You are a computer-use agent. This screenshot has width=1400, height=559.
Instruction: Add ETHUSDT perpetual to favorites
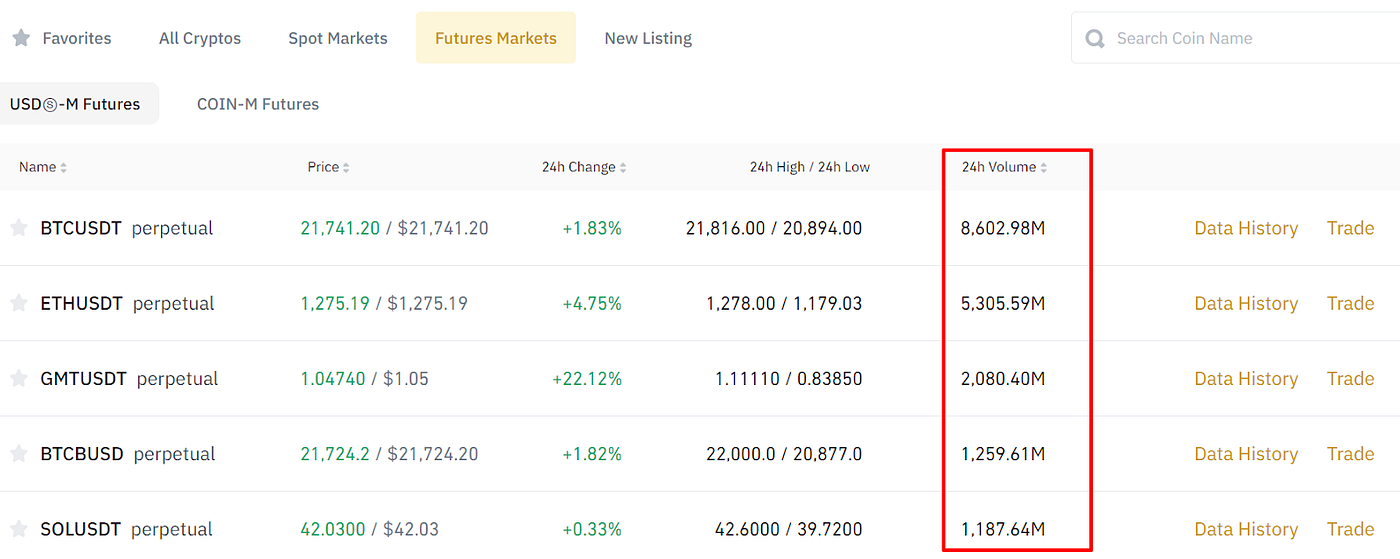(18, 303)
